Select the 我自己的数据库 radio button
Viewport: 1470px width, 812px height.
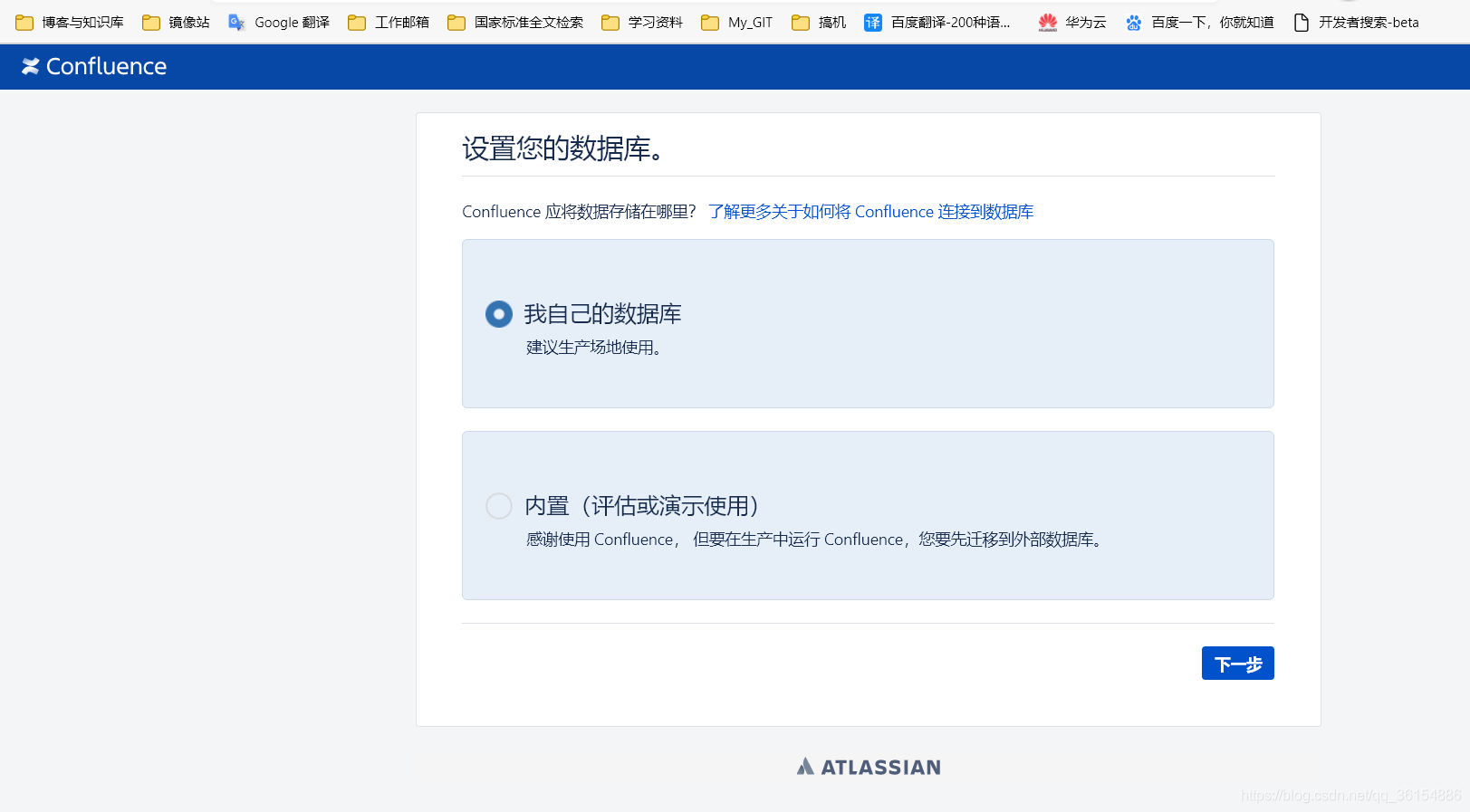[x=499, y=314]
